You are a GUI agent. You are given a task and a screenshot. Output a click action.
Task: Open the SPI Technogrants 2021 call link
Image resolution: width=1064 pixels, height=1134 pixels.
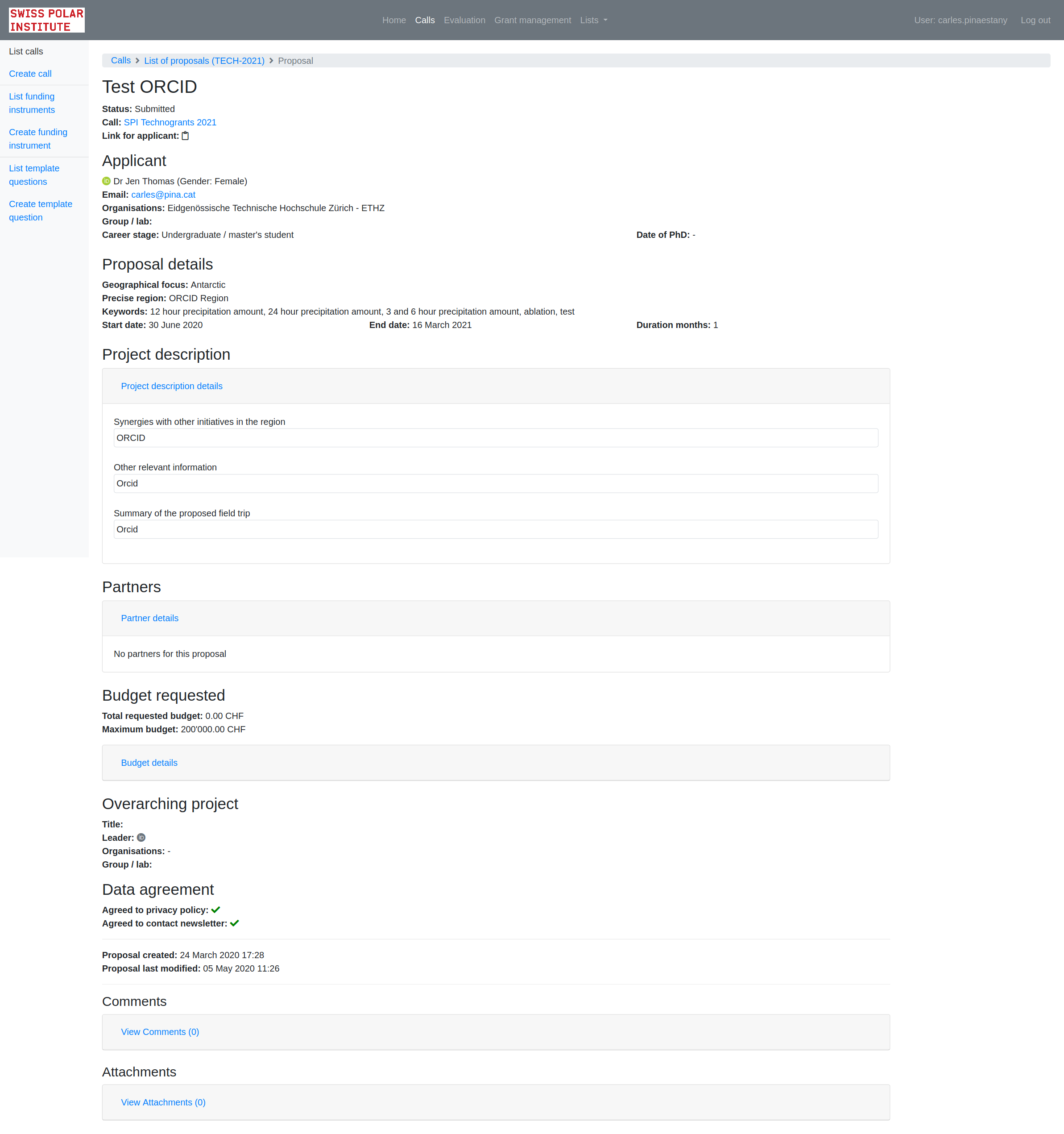[170, 122]
